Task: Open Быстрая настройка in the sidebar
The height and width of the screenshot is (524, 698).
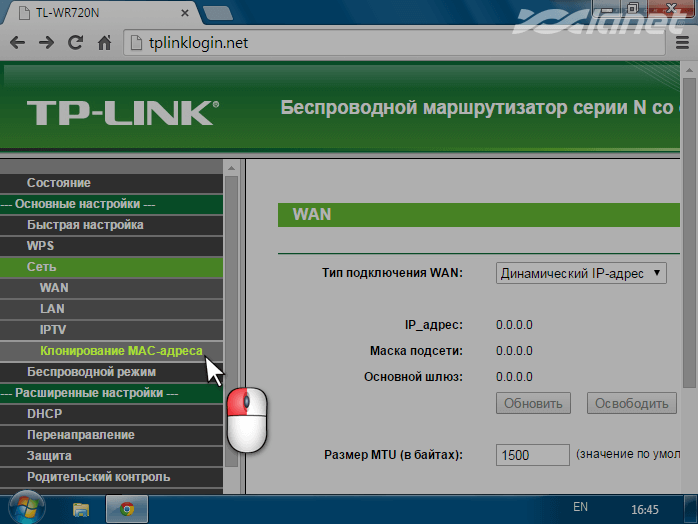Action: 85,225
